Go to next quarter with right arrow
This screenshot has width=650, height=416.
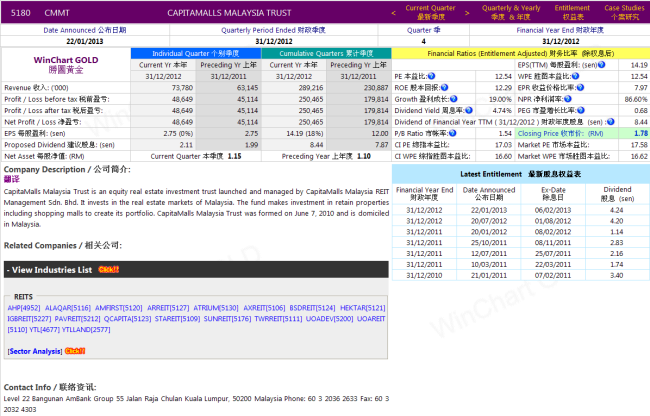click(467, 13)
